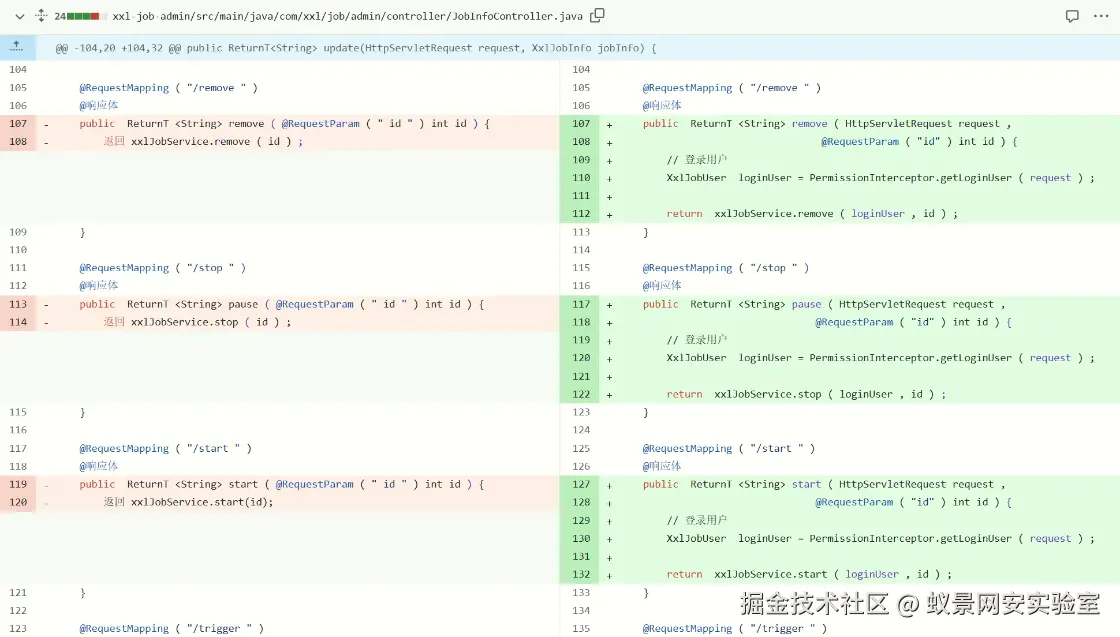Select the hunk header line starting @@ -104,20
Image resolution: width=1120 pixels, height=637 pixels.
(356, 48)
